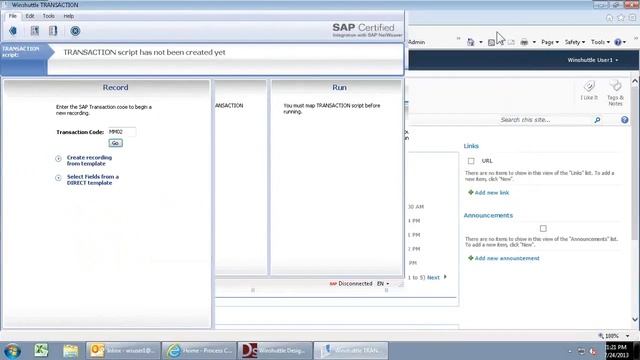
Task: Click the Run panel header
Action: tap(339, 87)
